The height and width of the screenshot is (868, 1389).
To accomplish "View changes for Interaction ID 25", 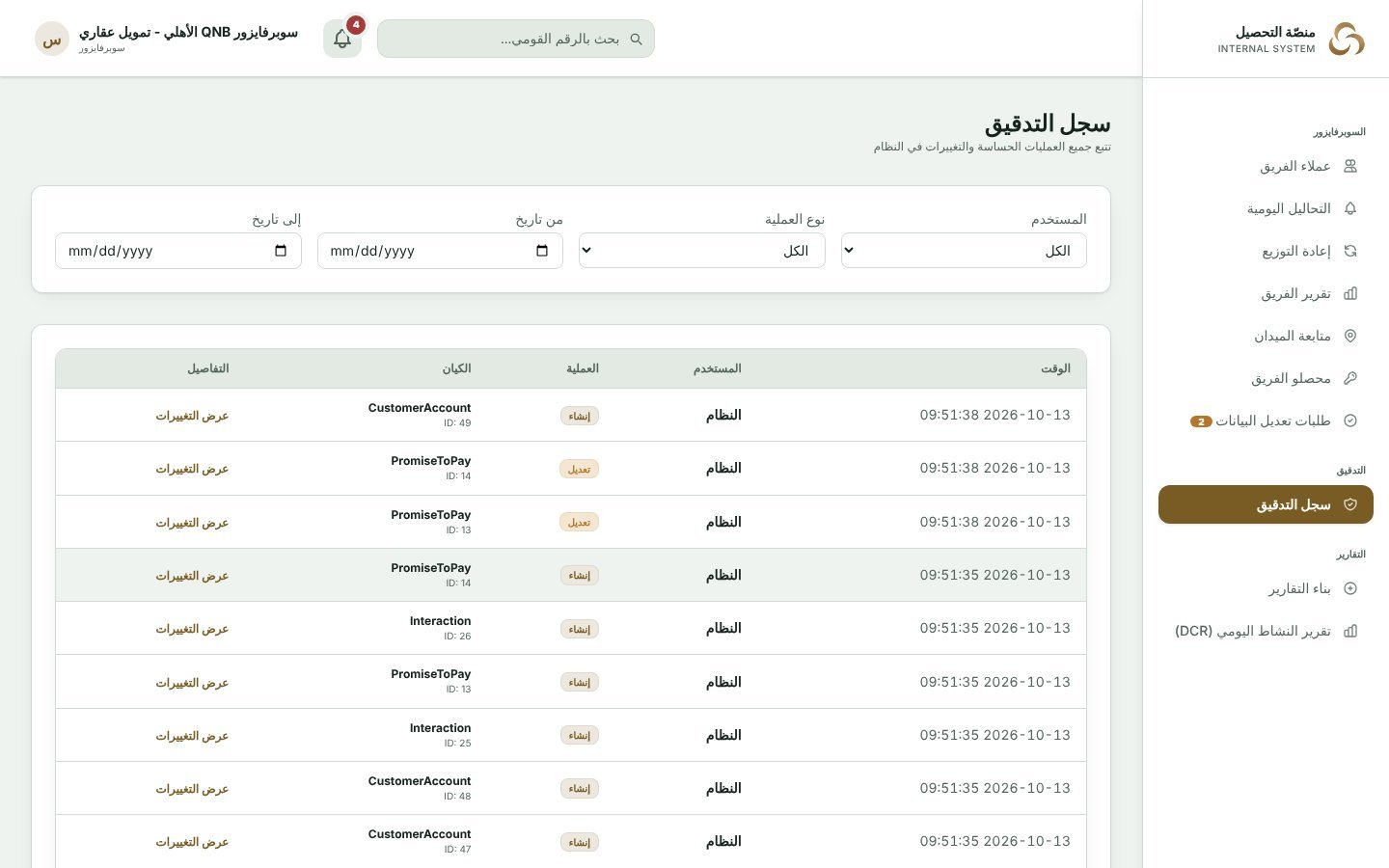I will [192, 736].
